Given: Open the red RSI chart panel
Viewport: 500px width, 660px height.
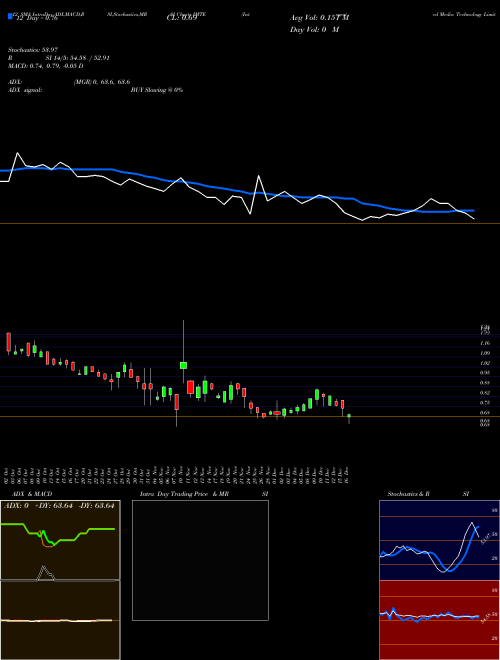Looking at the screenshot, I should coord(439,620).
